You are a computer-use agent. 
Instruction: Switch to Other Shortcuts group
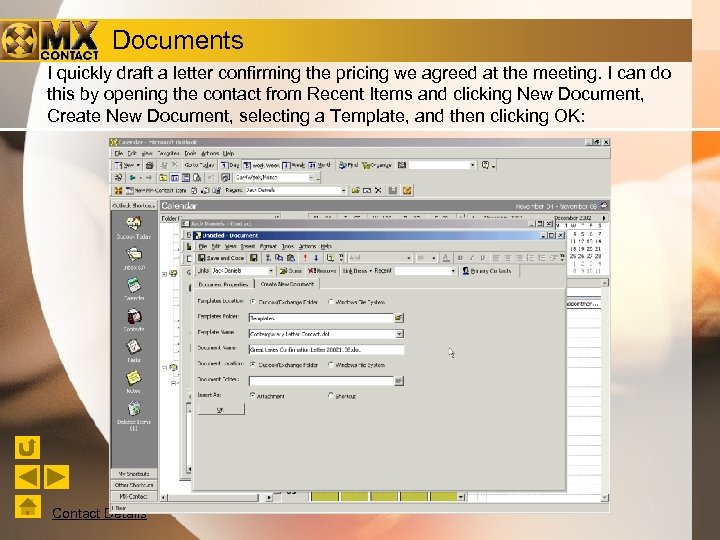pyautogui.click(x=134, y=485)
